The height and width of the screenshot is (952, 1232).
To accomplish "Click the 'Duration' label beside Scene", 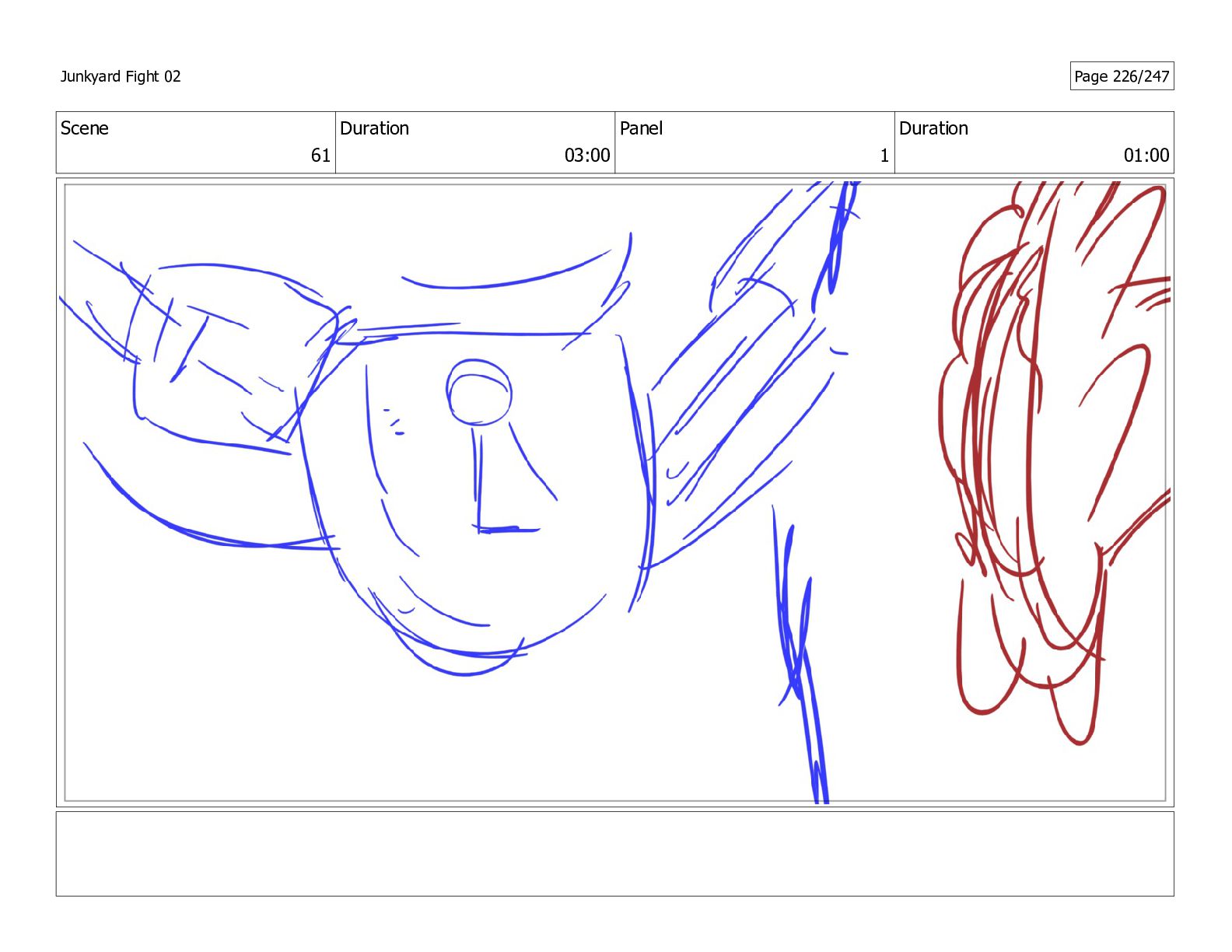I will (374, 128).
